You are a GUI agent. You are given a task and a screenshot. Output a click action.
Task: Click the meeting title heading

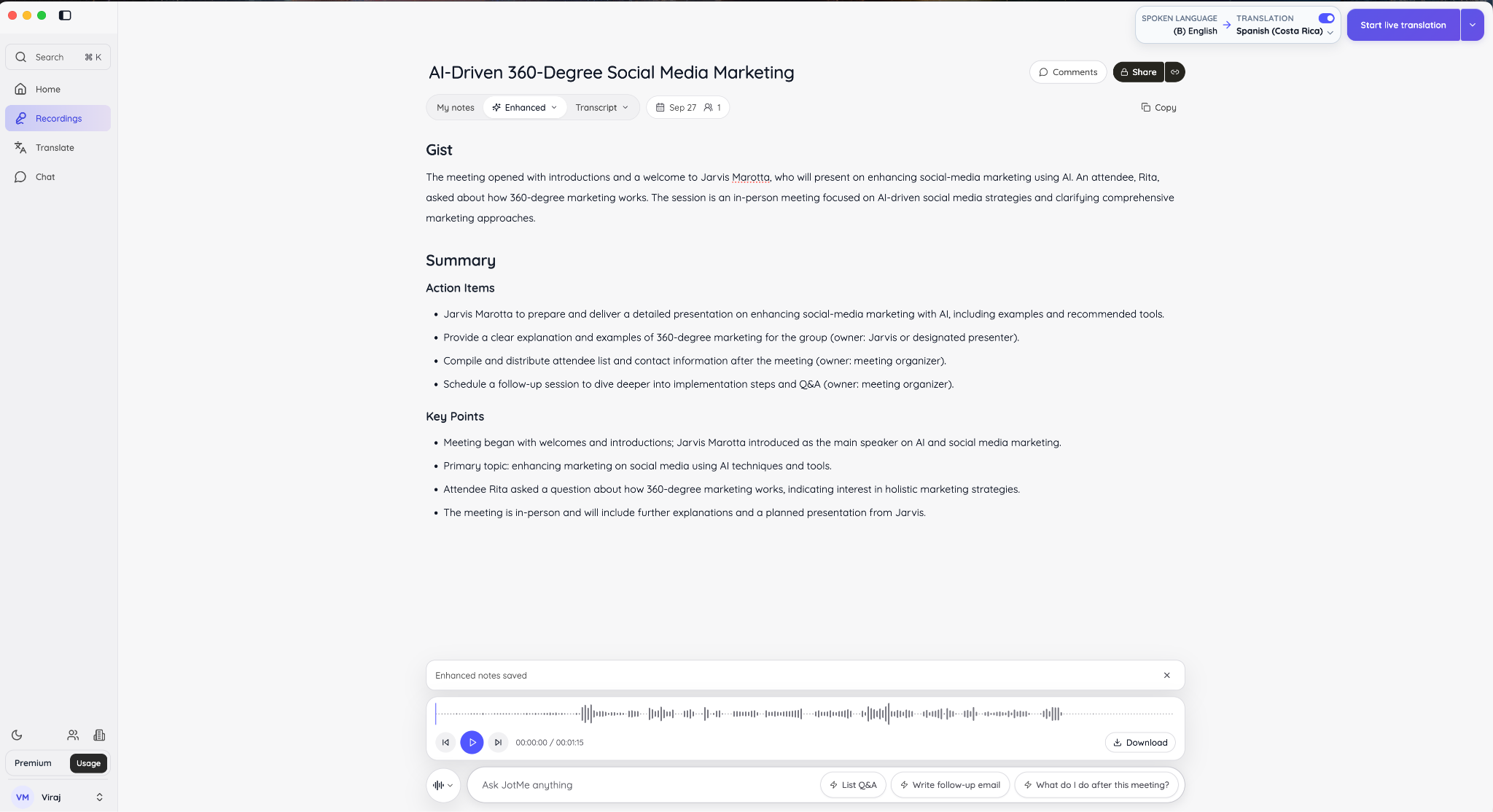611,72
